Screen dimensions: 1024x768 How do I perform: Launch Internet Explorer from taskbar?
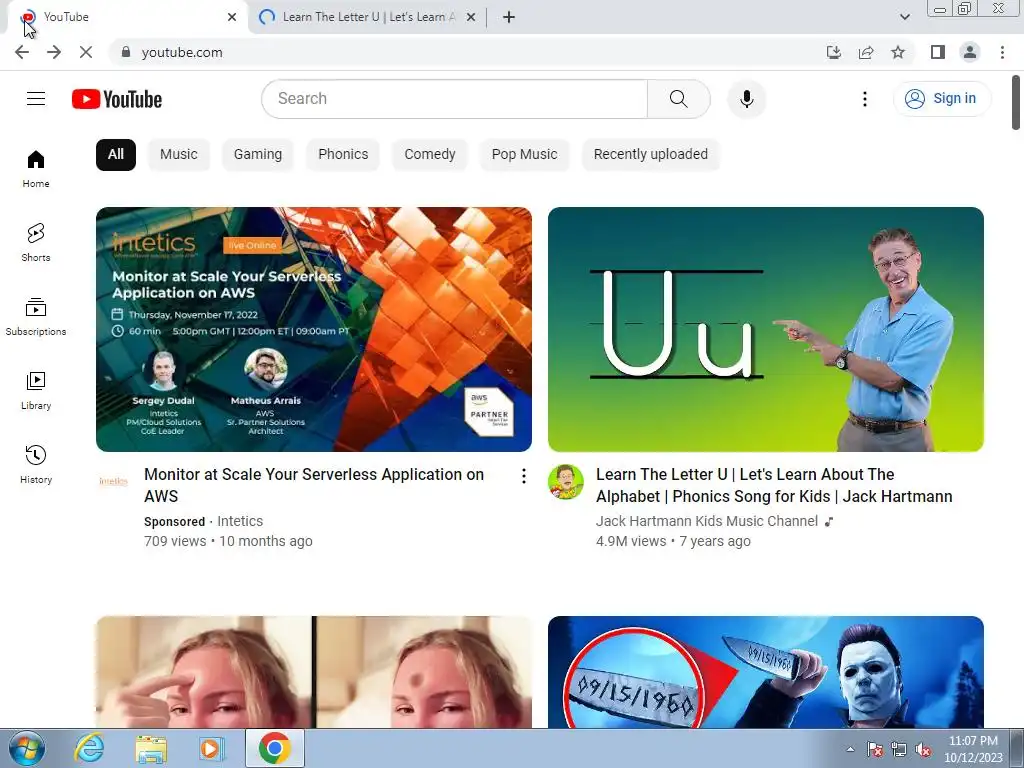click(89, 748)
